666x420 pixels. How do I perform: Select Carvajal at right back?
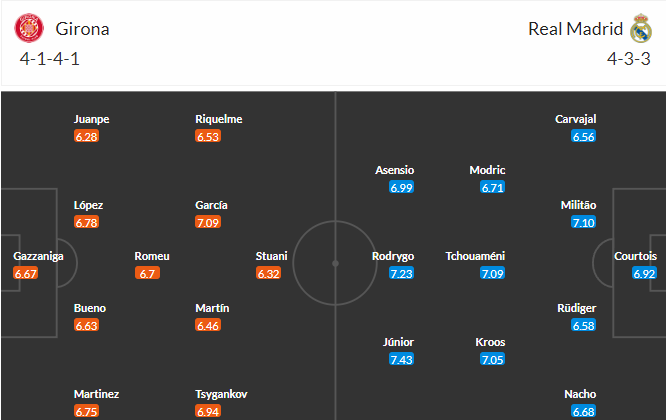pyautogui.click(x=576, y=119)
